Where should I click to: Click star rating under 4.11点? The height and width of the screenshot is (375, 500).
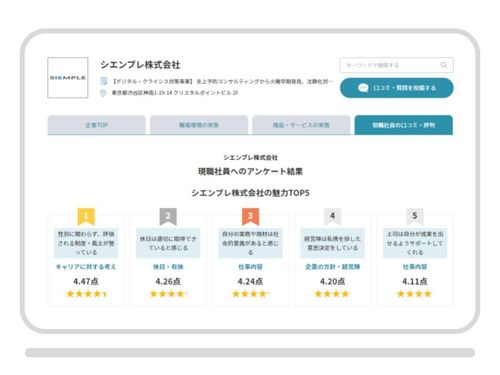(x=415, y=294)
